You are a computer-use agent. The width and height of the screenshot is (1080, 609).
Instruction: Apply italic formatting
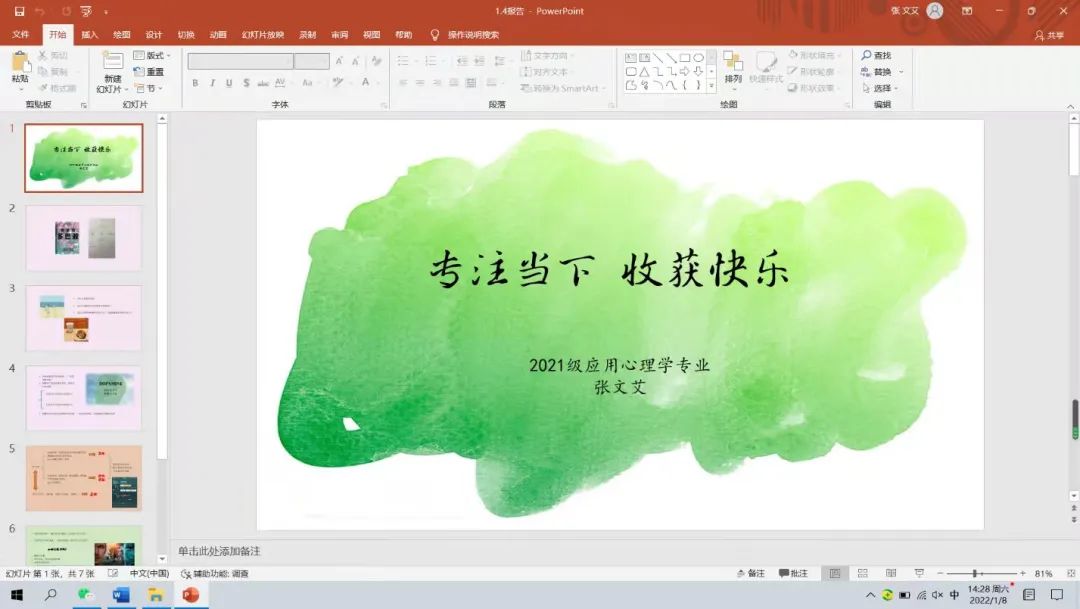213,82
